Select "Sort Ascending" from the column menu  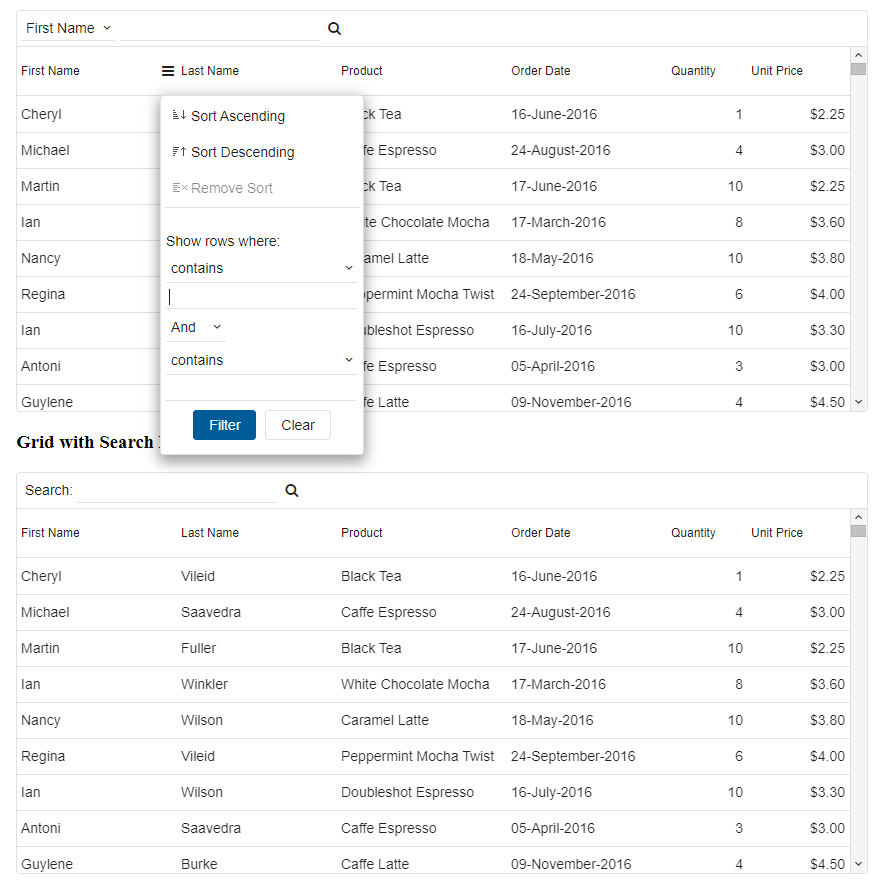[x=241, y=116]
